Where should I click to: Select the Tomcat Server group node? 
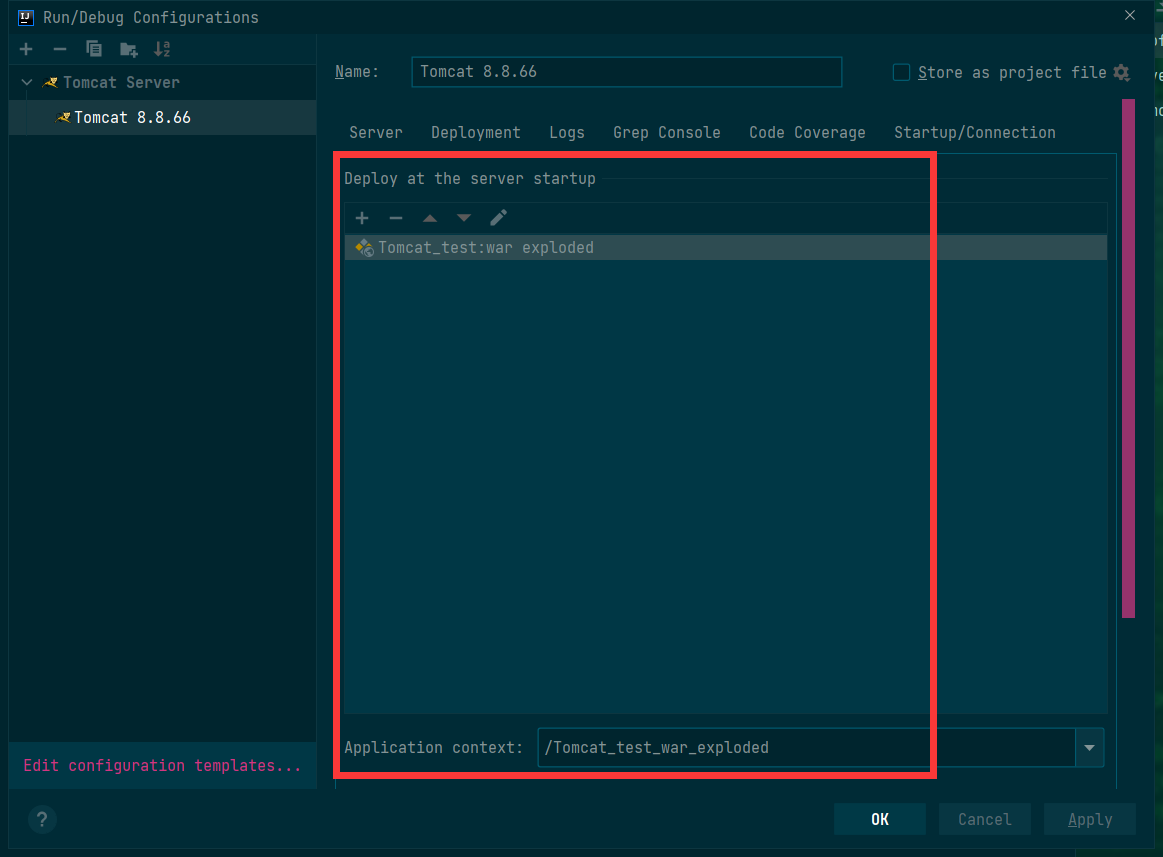[x=162, y=82]
